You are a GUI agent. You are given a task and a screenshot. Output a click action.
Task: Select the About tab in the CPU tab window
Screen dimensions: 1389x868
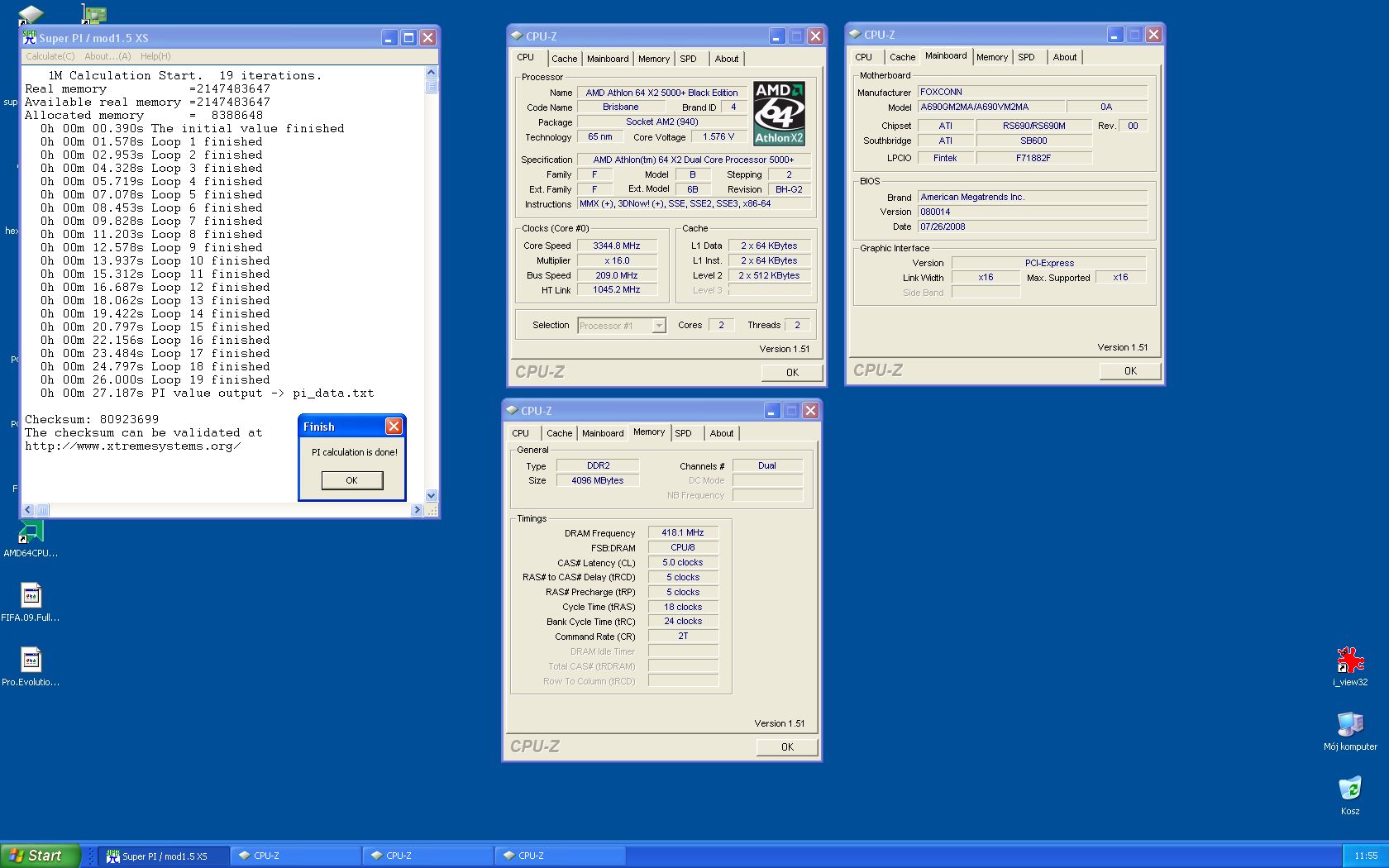pyautogui.click(x=727, y=59)
